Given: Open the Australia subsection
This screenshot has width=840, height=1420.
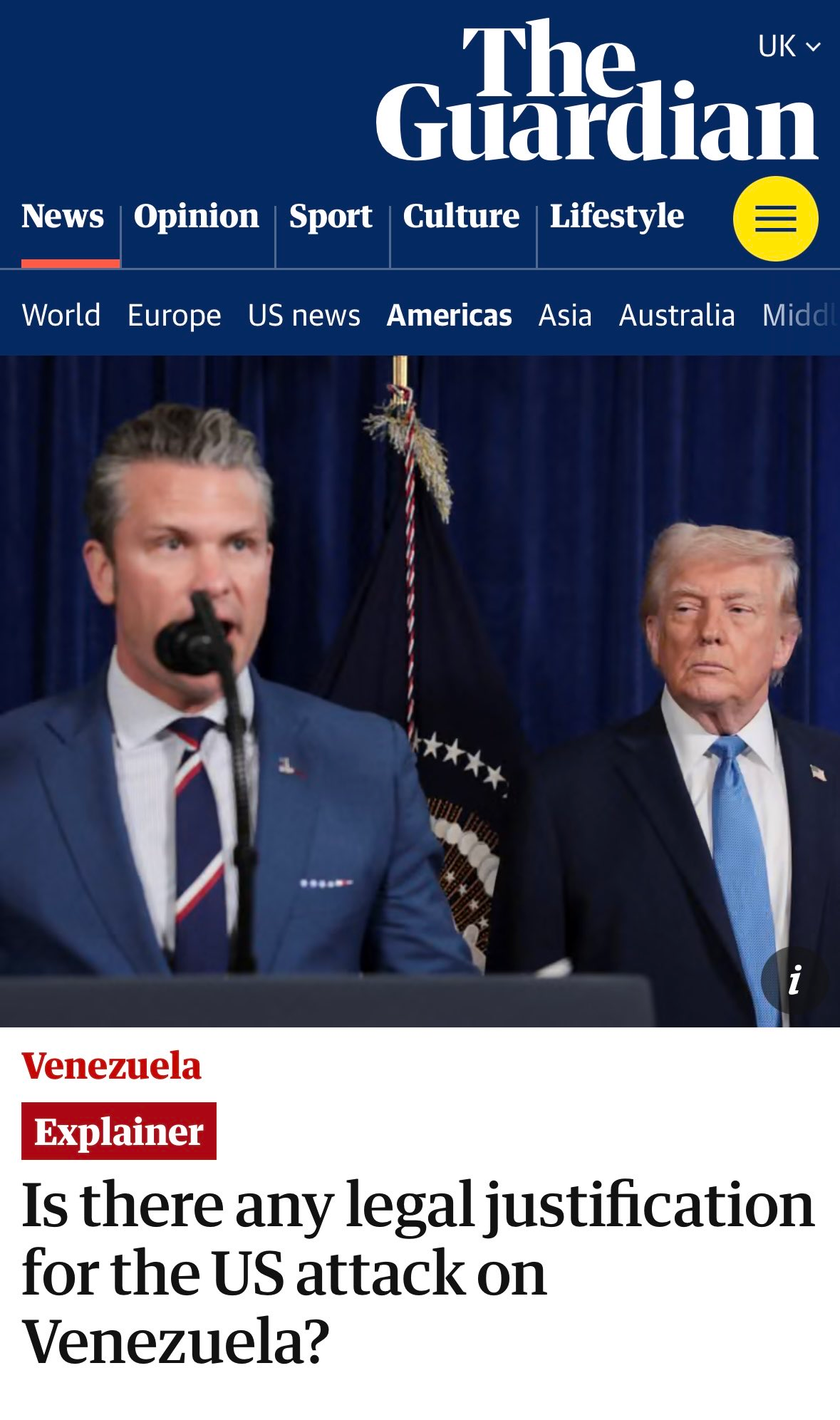Looking at the screenshot, I should [x=677, y=315].
